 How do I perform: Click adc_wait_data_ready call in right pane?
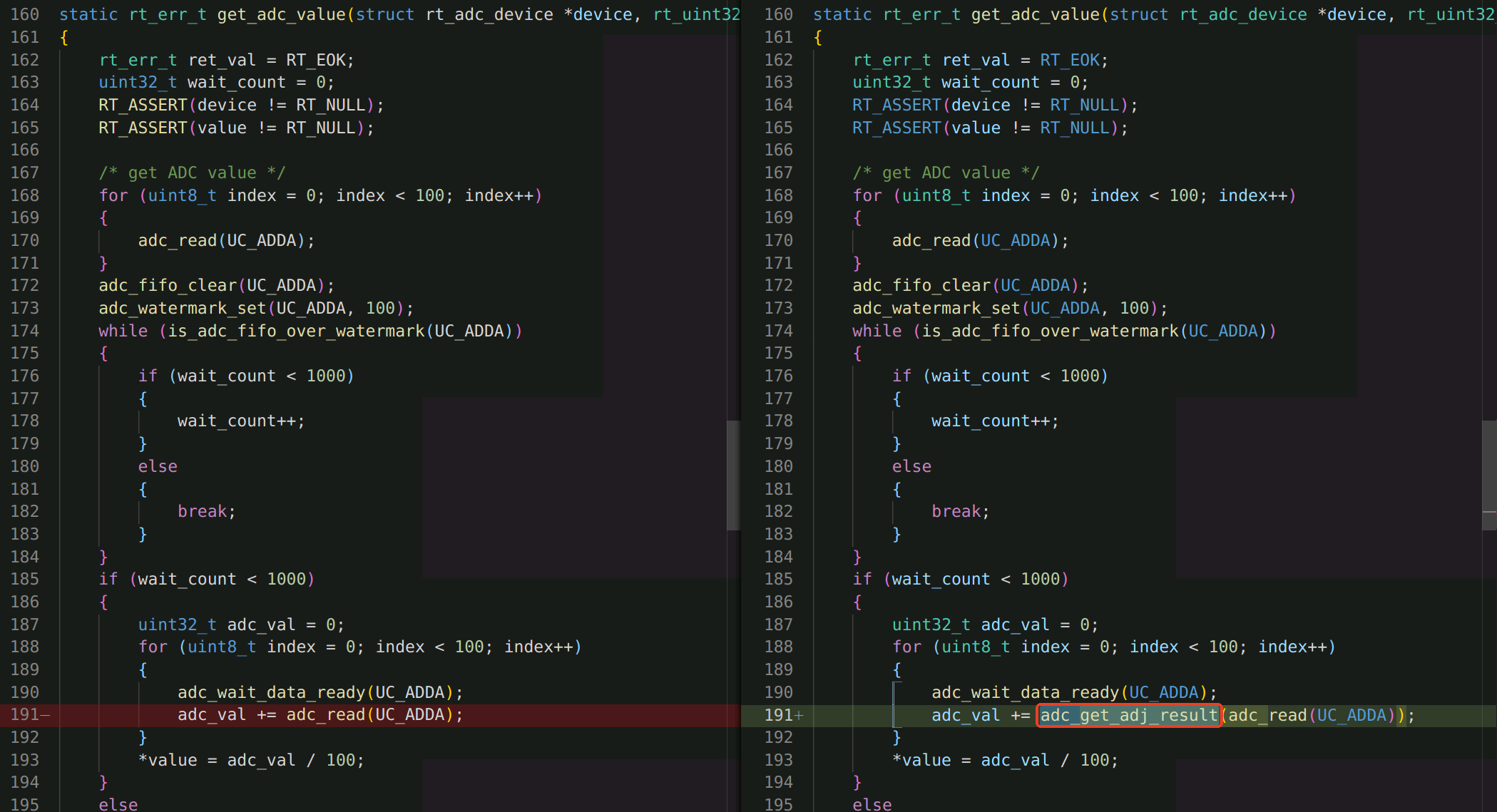[1026, 692]
